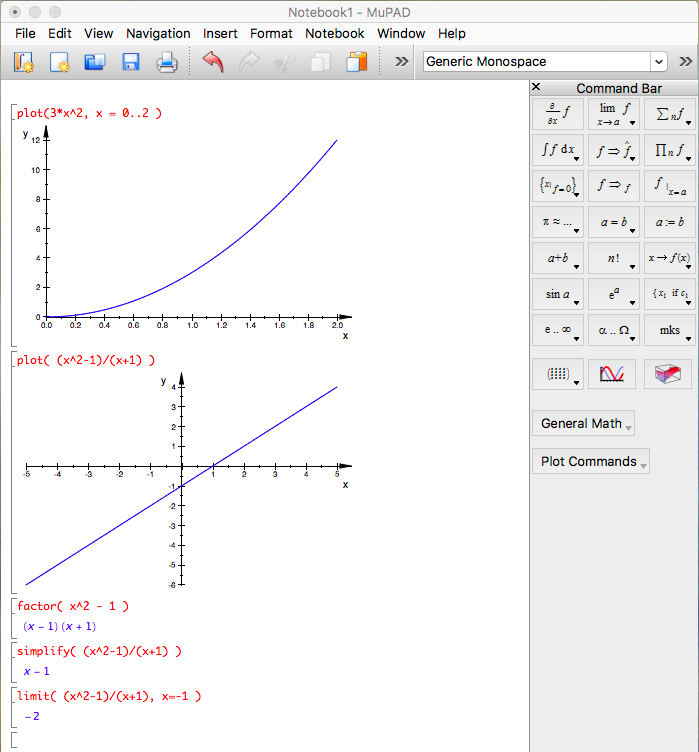Viewport: 699px width, 752px height.
Task: Open a file with the Open icon
Action: coord(95,62)
